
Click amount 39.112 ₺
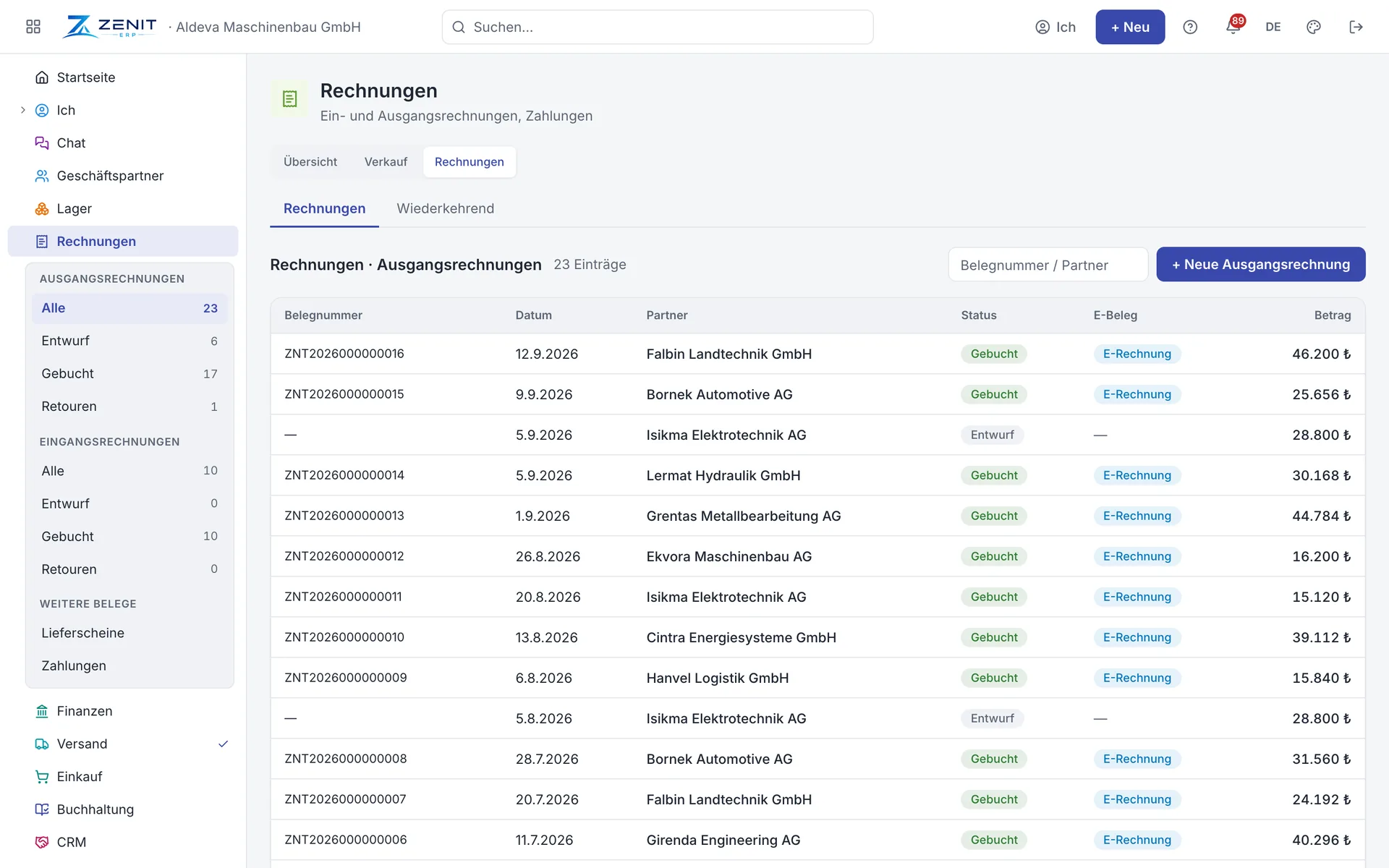1321,637
